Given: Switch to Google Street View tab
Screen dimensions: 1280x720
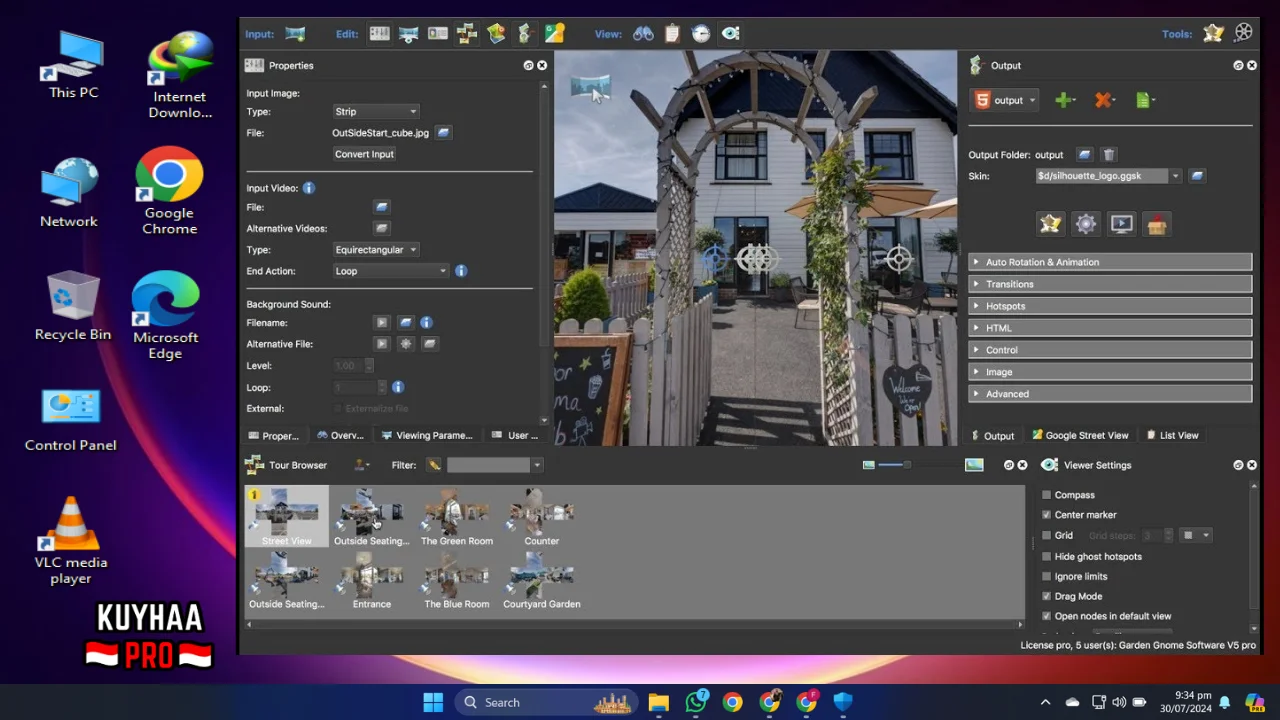Looking at the screenshot, I should click(1080, 436).
